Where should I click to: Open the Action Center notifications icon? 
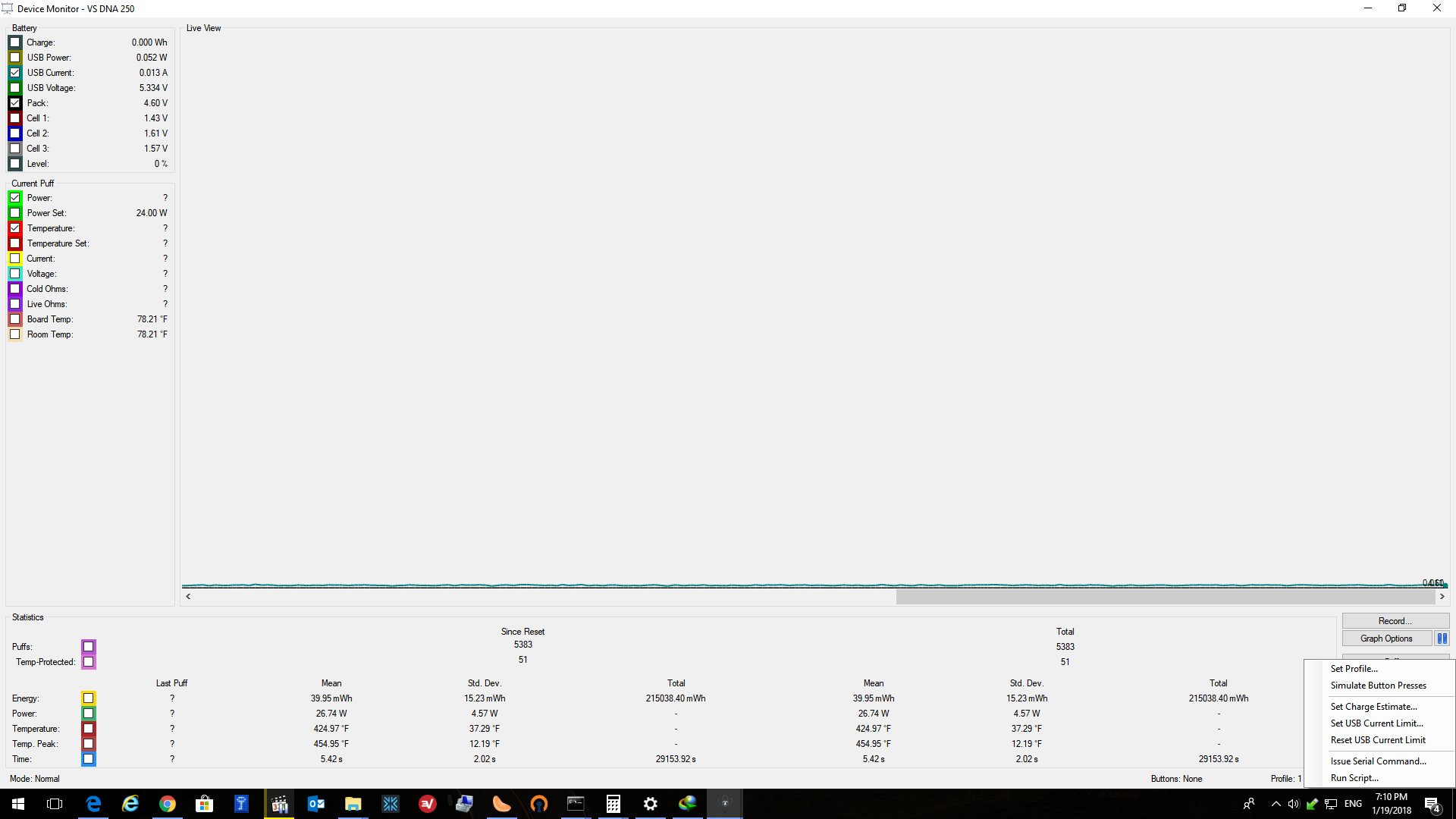tap(1432, 804)
